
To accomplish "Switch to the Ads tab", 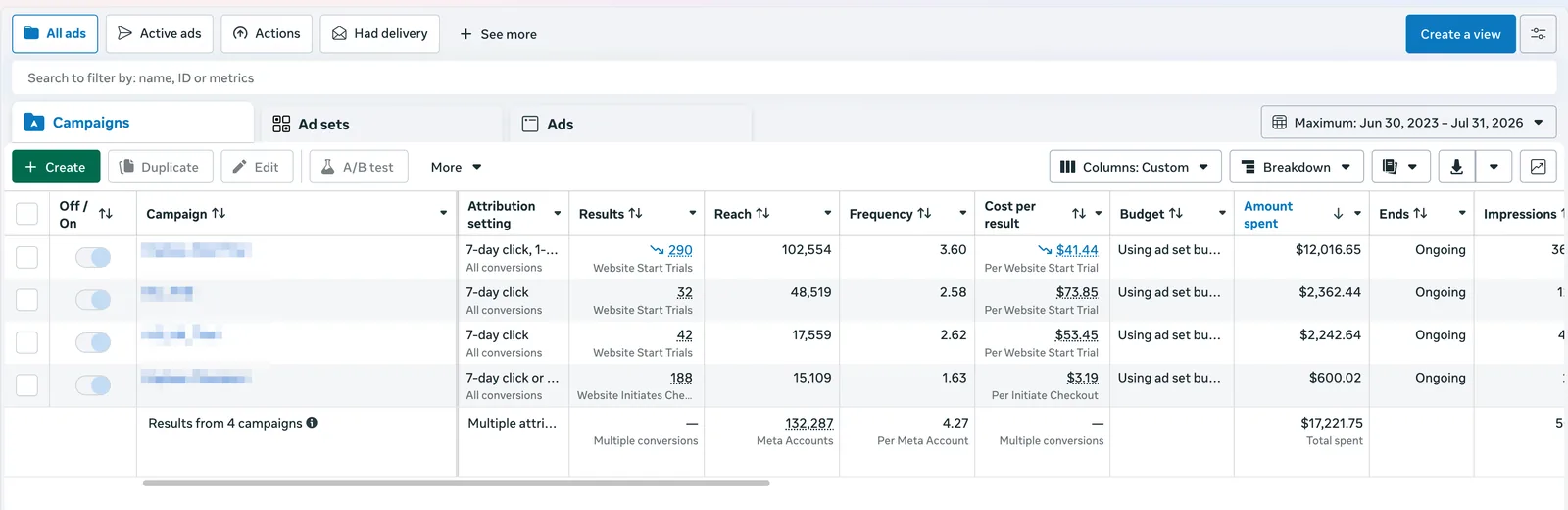I will point(631,124).
